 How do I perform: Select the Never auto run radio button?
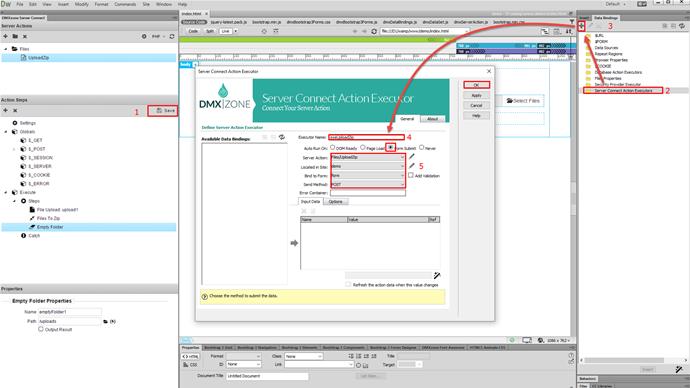422,147
